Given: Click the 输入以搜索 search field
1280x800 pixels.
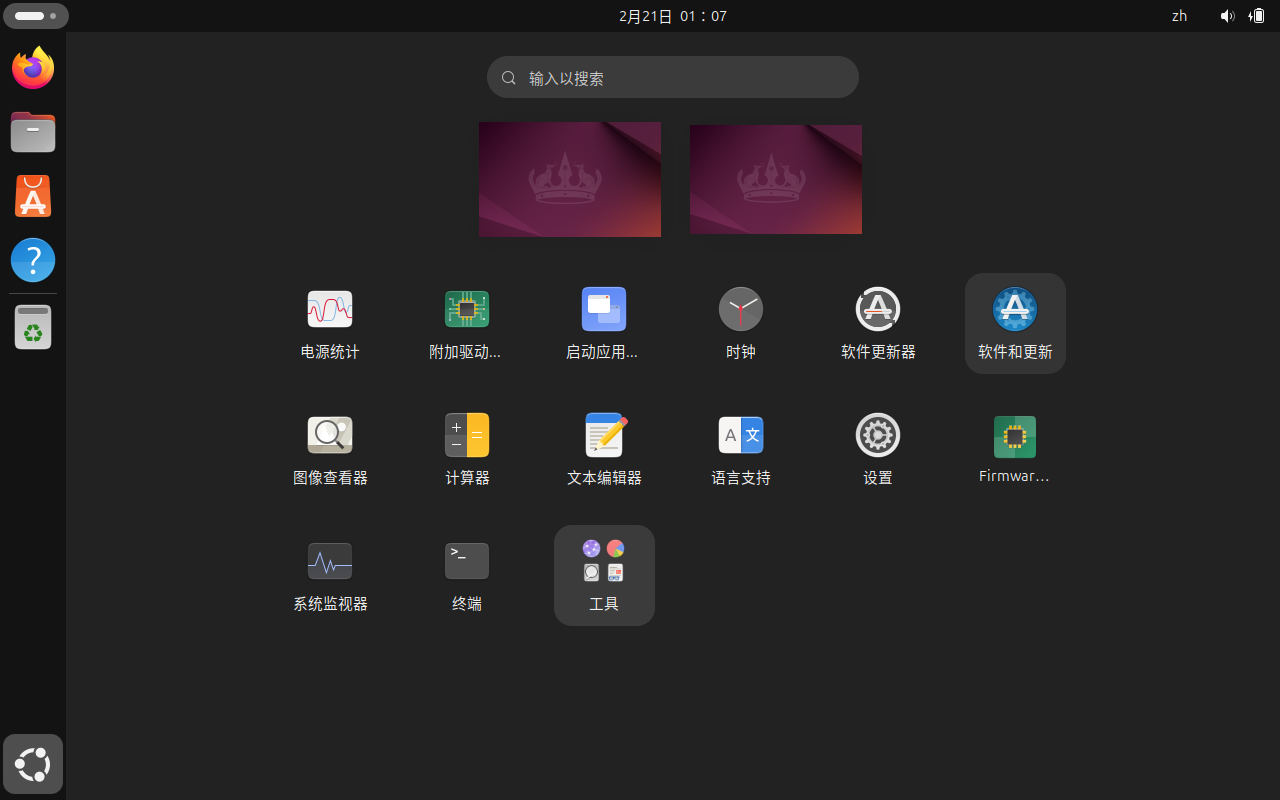Looking at the screenshot, I should [672, 78].
